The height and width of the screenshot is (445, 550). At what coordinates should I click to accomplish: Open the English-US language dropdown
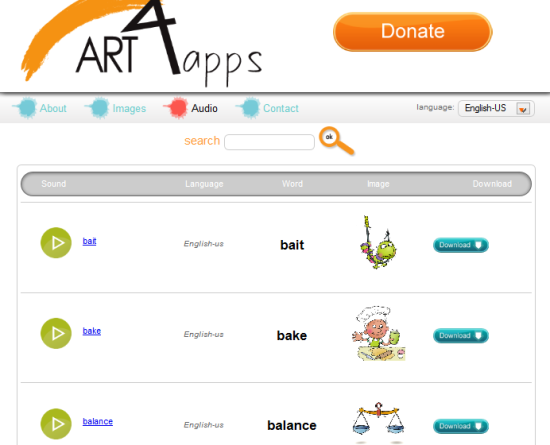496,108
